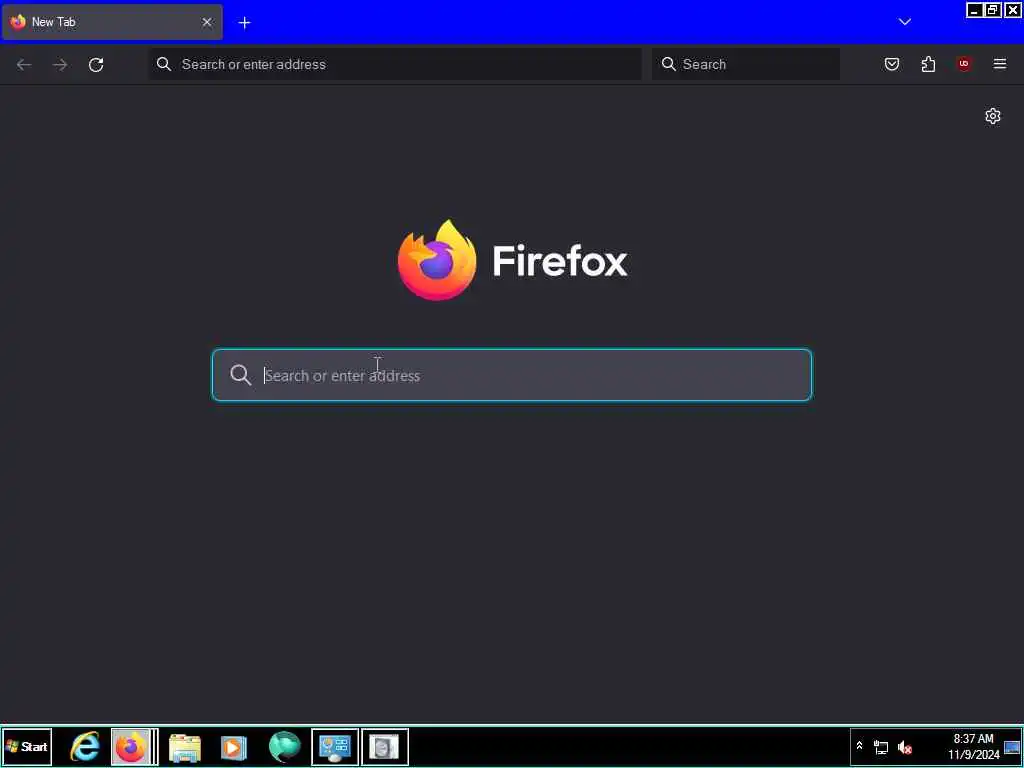Open the Extensions puzzle-piece icon
The height and width of the screenshot is (768, 1024).
pos(928,64)
